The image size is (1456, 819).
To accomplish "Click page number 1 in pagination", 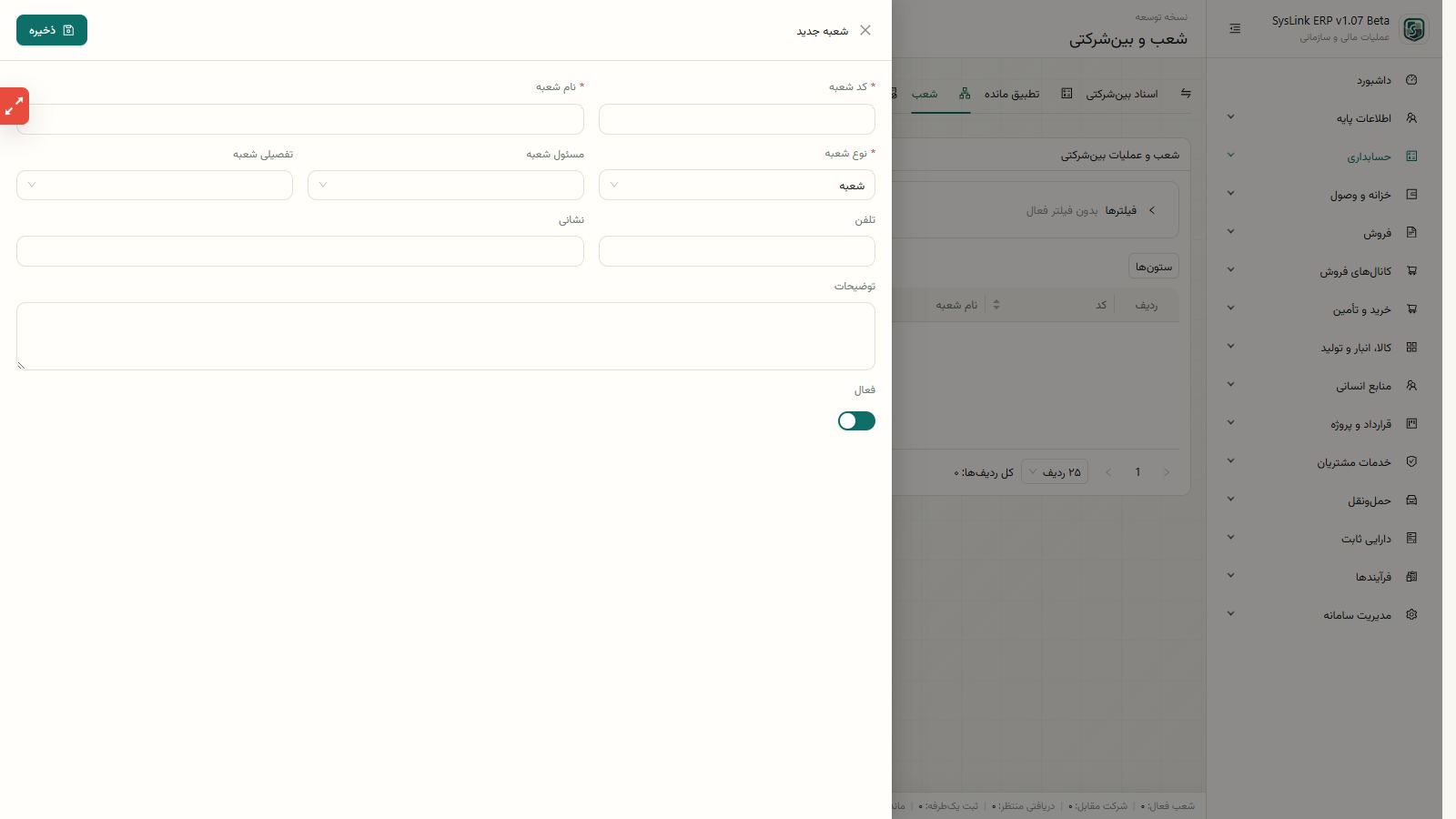I will 1137,472.
